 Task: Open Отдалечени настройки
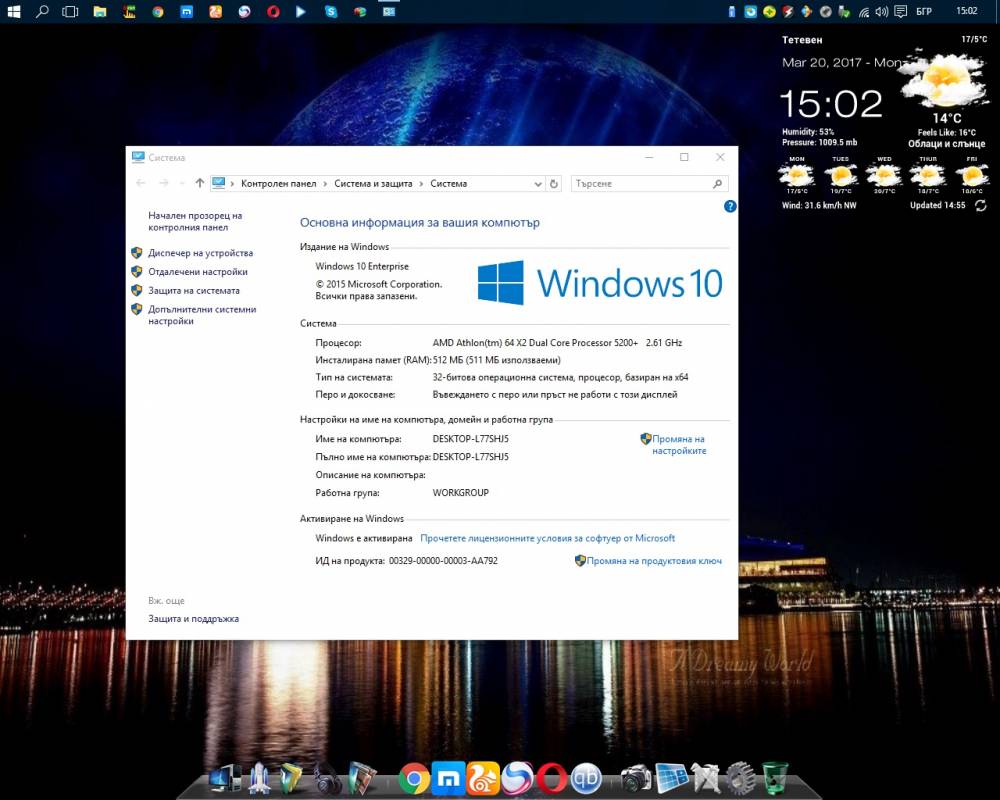coord(198,272)
